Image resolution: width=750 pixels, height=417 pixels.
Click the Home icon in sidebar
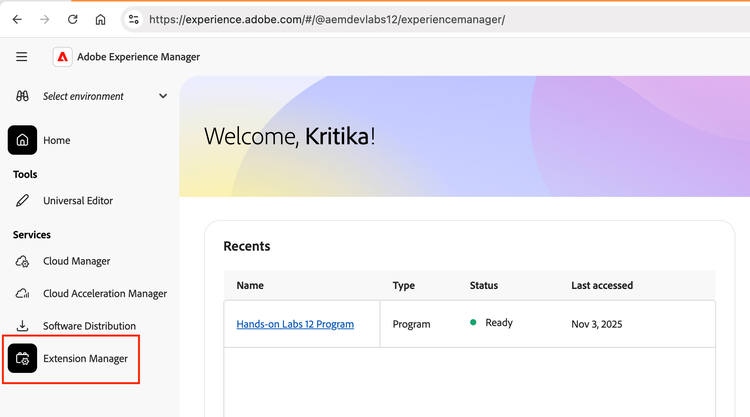point(22,140)
